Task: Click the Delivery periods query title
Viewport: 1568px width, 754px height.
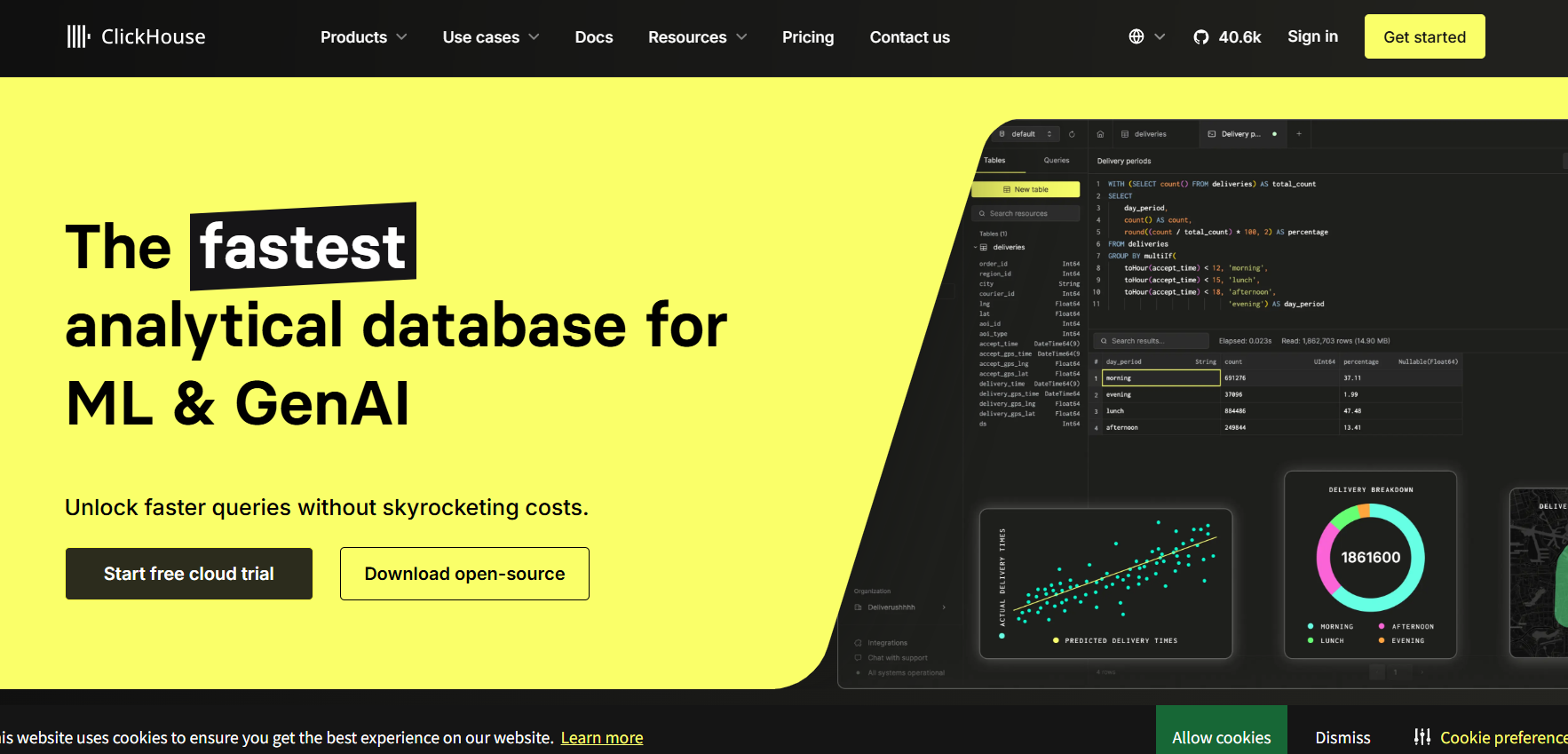Action: point(1124,162)
